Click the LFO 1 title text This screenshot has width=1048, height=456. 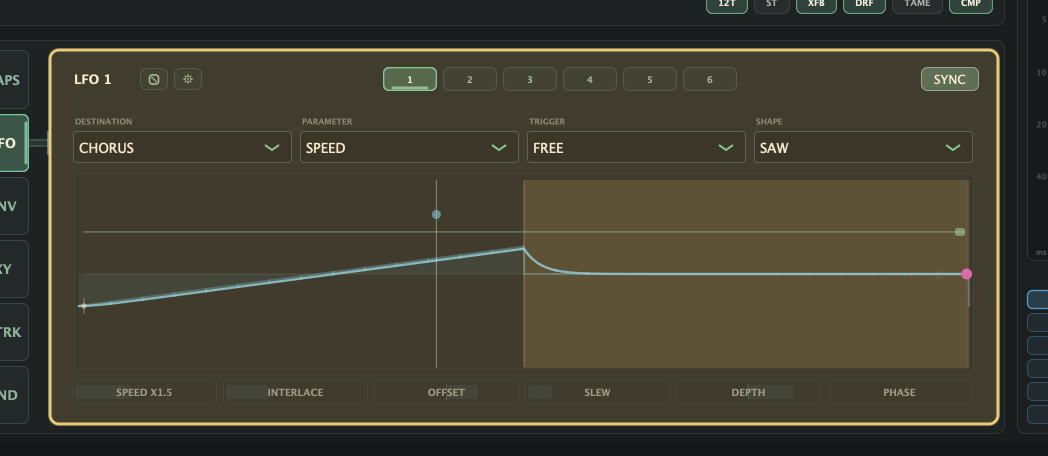[93, 80]
